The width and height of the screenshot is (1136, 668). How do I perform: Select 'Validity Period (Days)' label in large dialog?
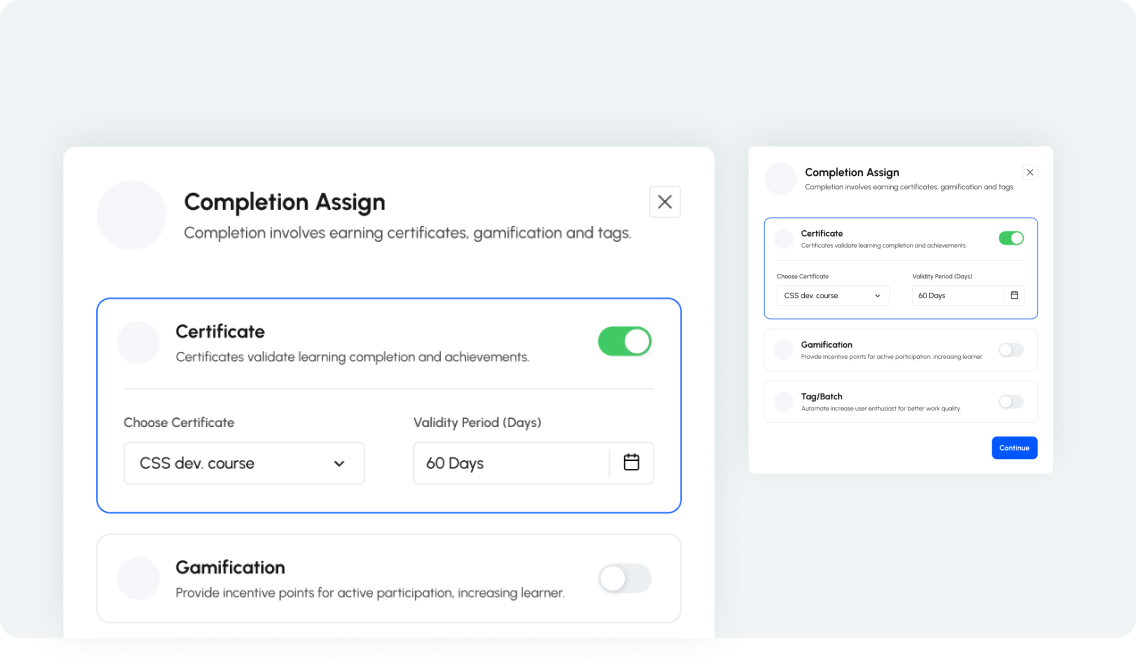coord(477,422)
